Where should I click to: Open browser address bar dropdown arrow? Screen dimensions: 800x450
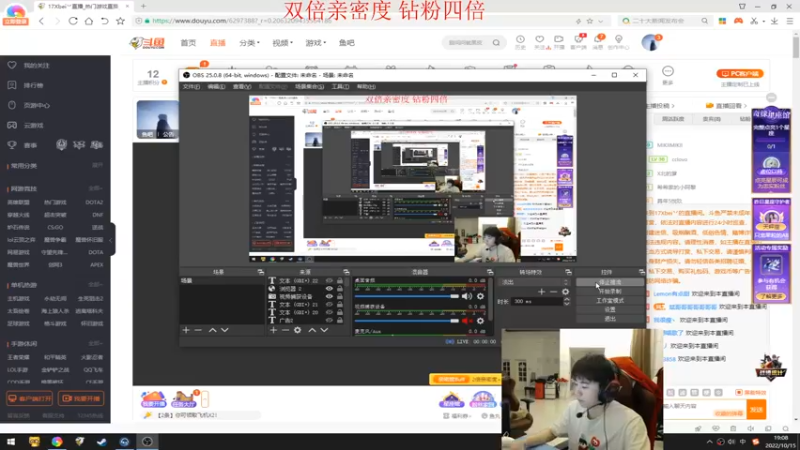tap(601, 21)
